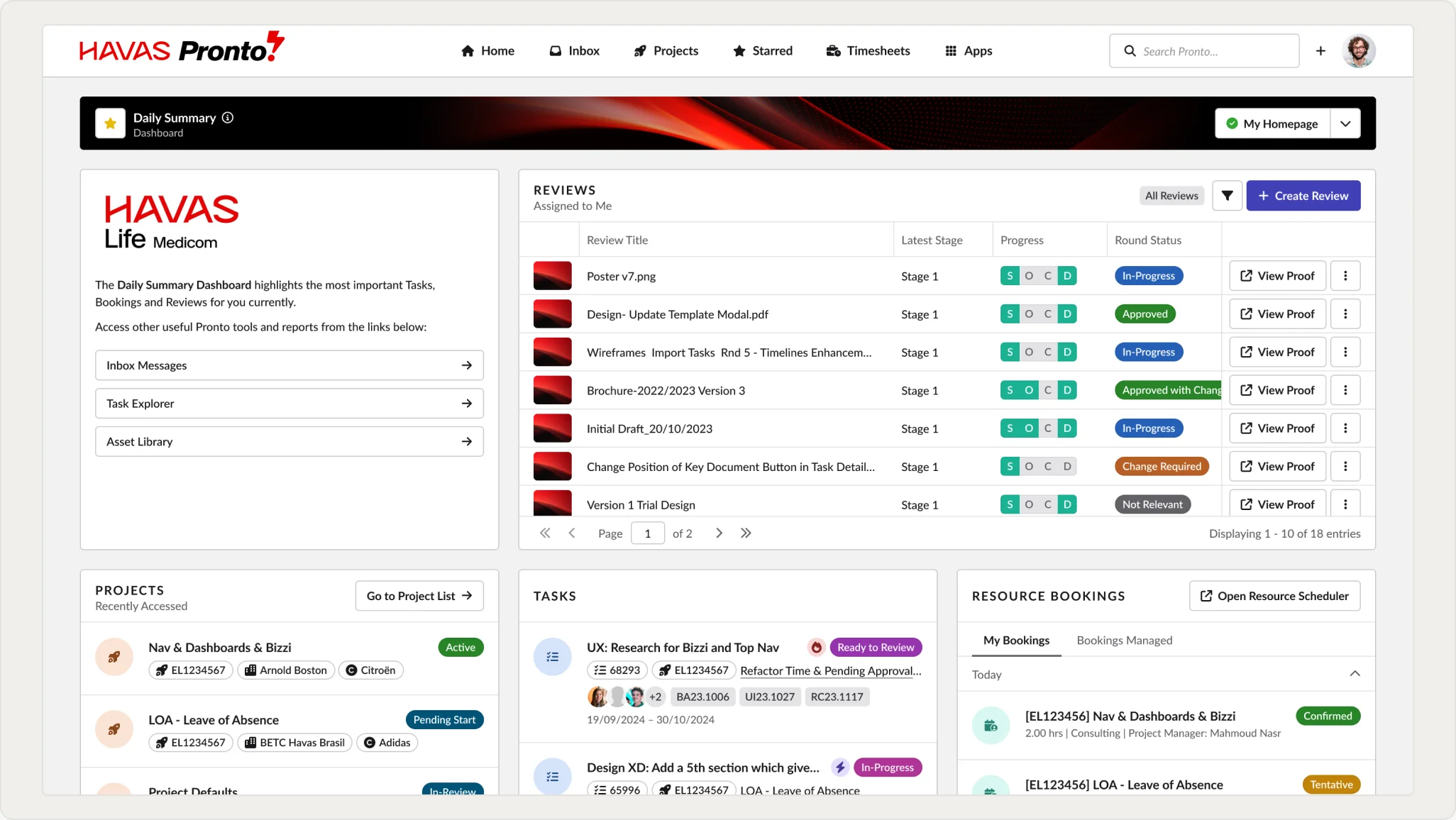Open more options for Initial Draft_20/10/2023
Viewport: 1456px width, 820px height.
(1345, 428)
